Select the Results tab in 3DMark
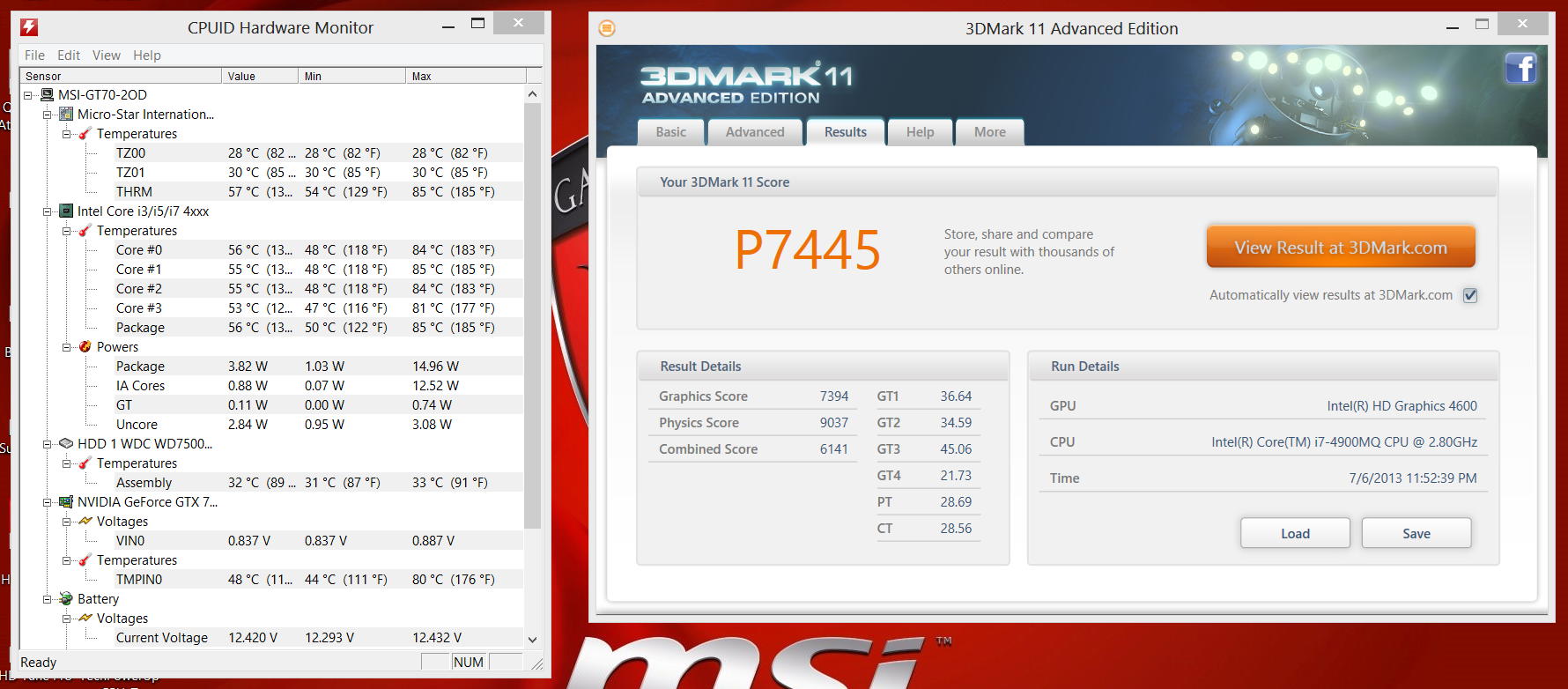 click(x=846, y=131)
